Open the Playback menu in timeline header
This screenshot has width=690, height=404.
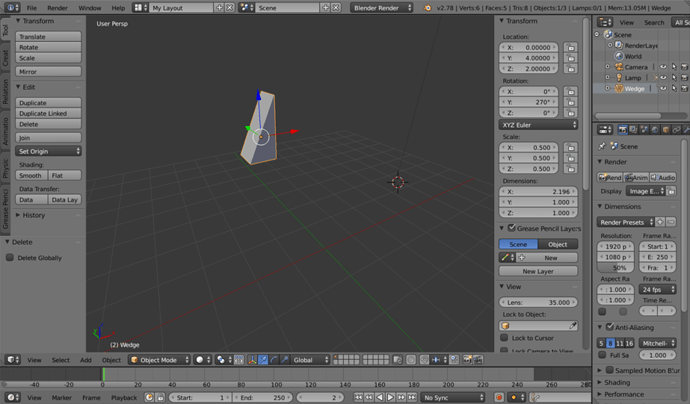pos(124,398)
